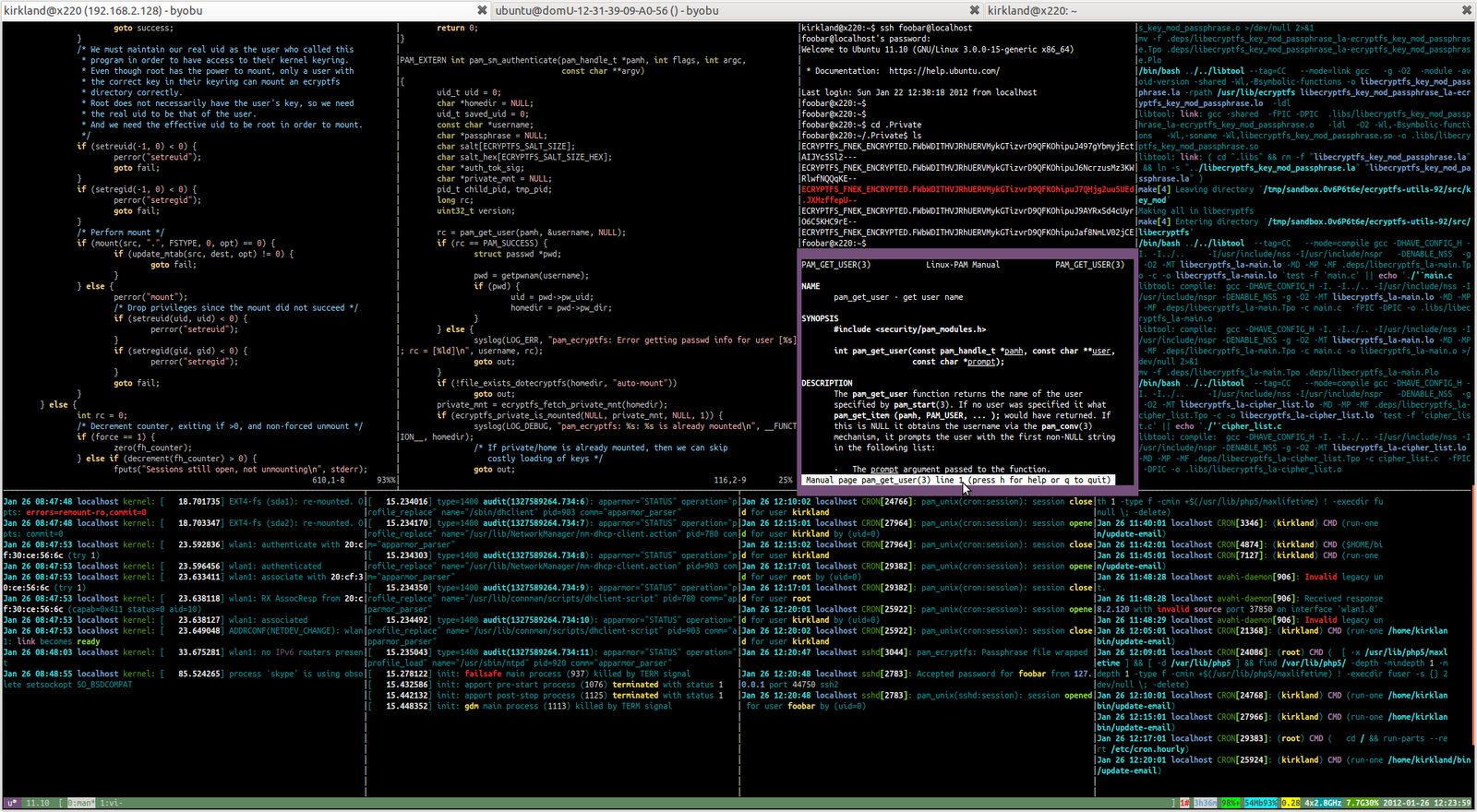The image size is (1477, 812).
Task: Click 'rc = pam_get_user(pamh, &username, NULL);' line
Action: 531,233
